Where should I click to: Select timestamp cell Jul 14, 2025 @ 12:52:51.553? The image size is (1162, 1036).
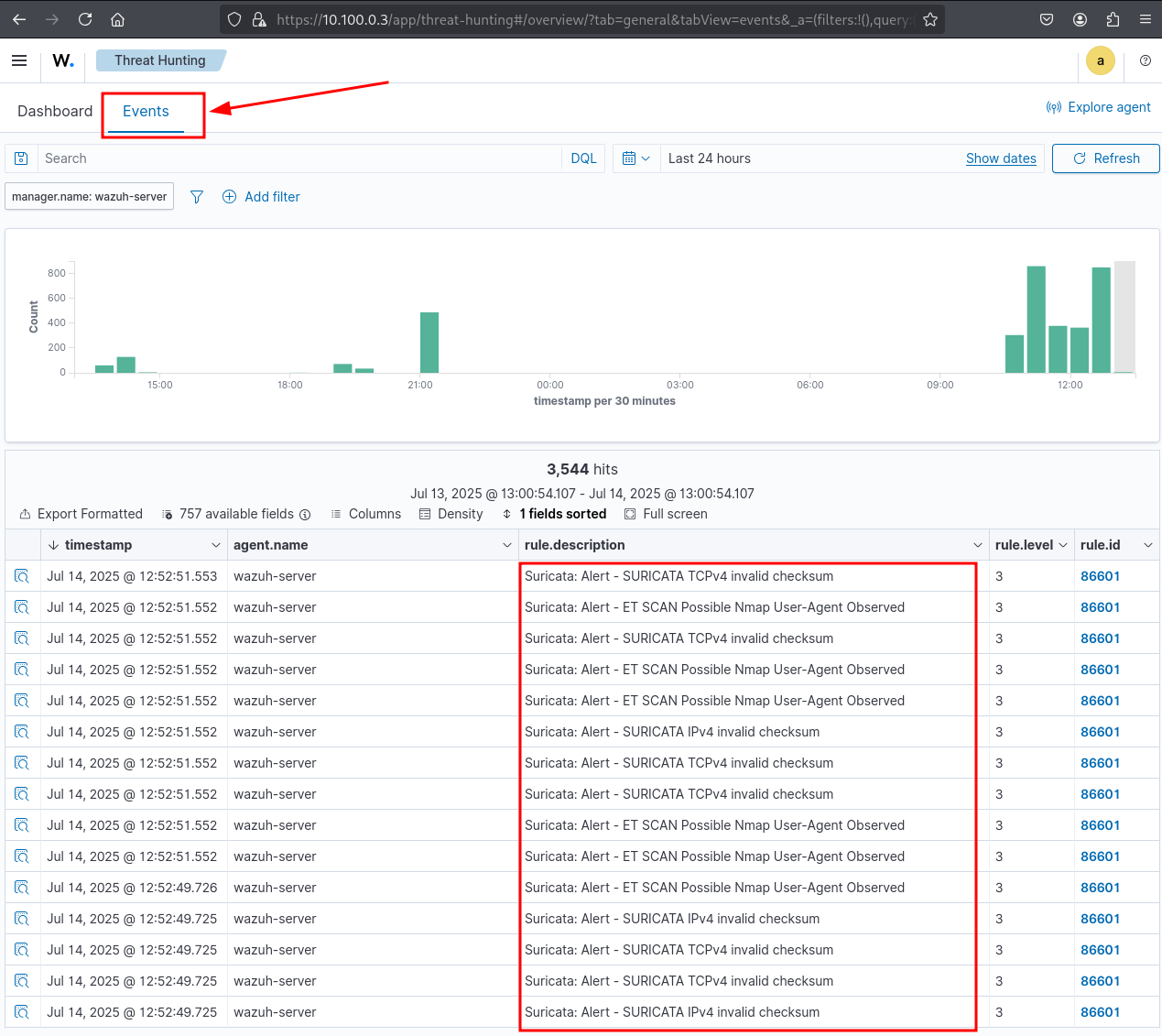(x=132, y=576)
